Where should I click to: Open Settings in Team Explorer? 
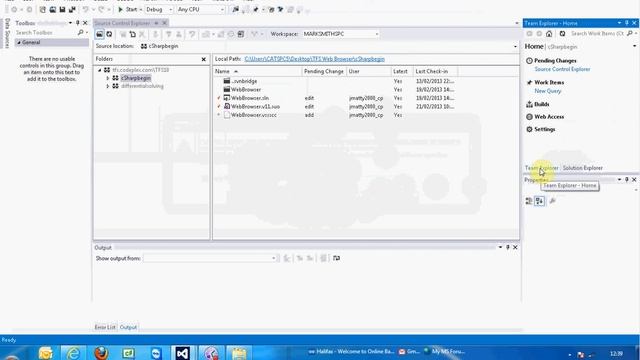[x=544, y=129]
